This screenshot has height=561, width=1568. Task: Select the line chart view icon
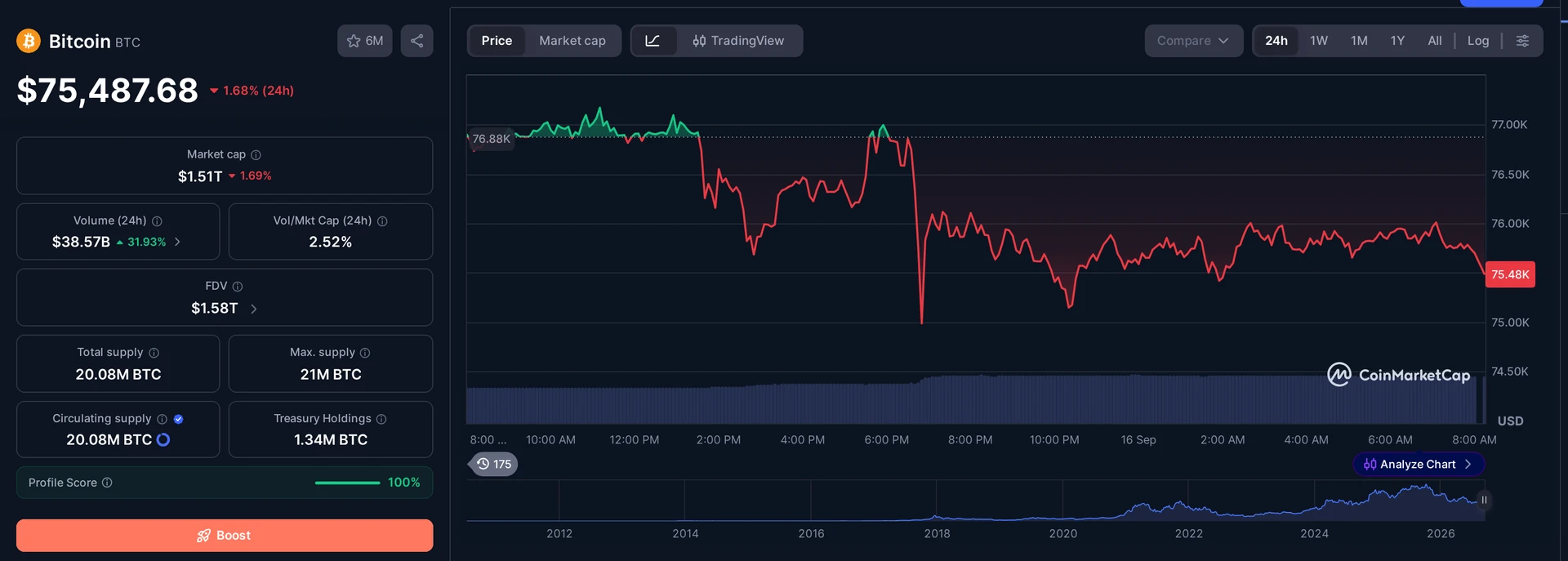click(x=653, y=41)
